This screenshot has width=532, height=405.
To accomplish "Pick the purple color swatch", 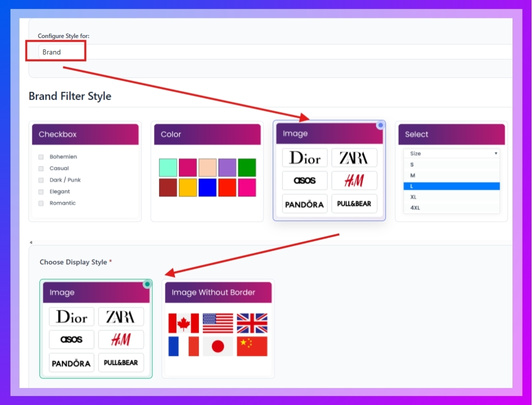I will pyautogui.click(x=227, y=168).
